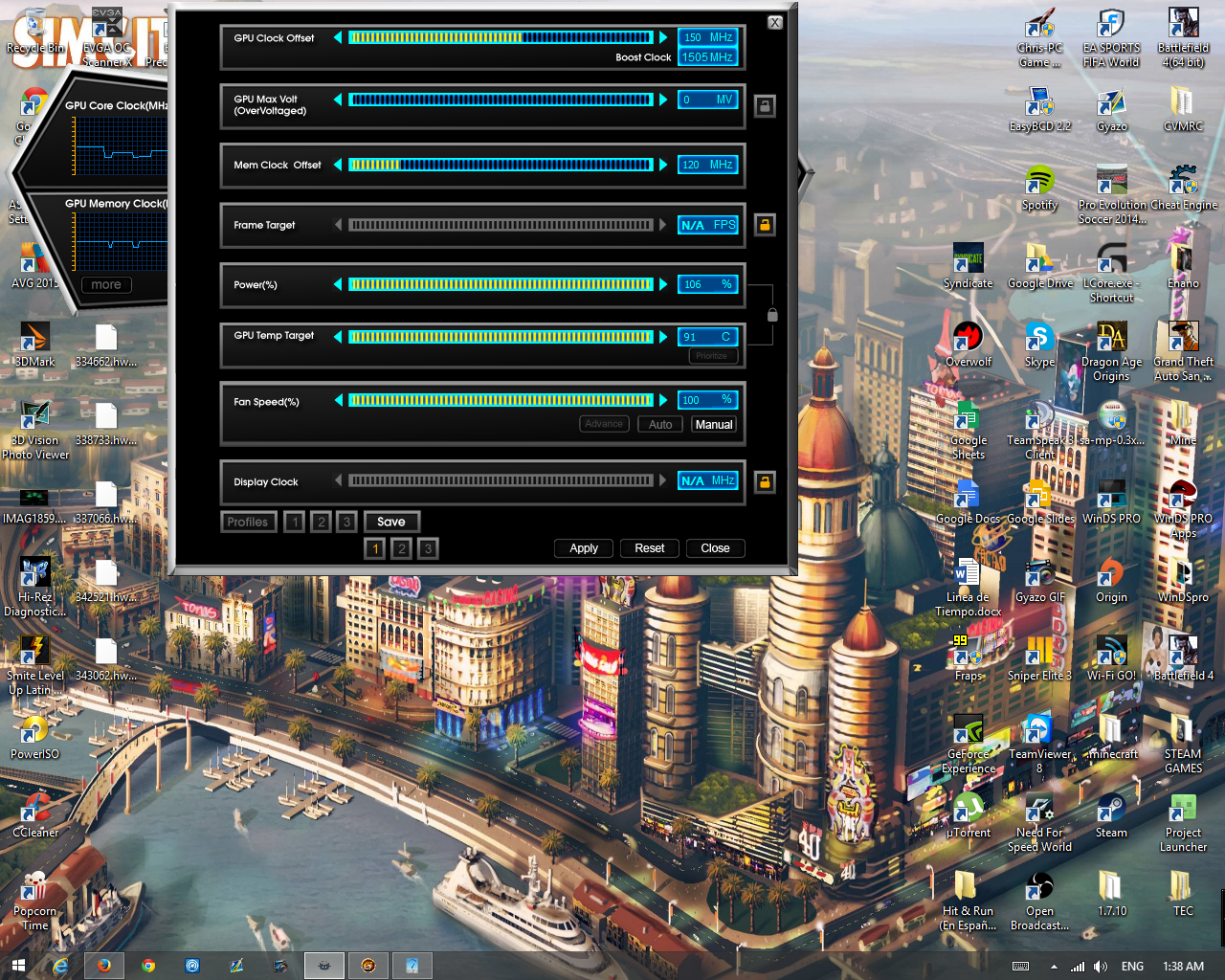Click the GPU Max Volt lock icon
The height and width of the screenshot is (980, 1225).
pos(765,106)
